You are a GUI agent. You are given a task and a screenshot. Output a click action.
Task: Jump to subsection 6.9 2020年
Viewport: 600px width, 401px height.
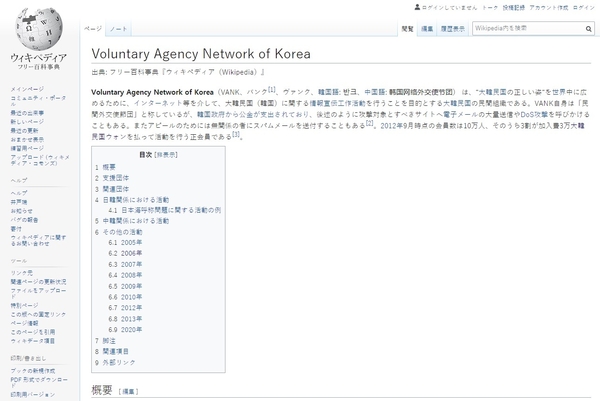pyautogui.click(x=125, y=329)
